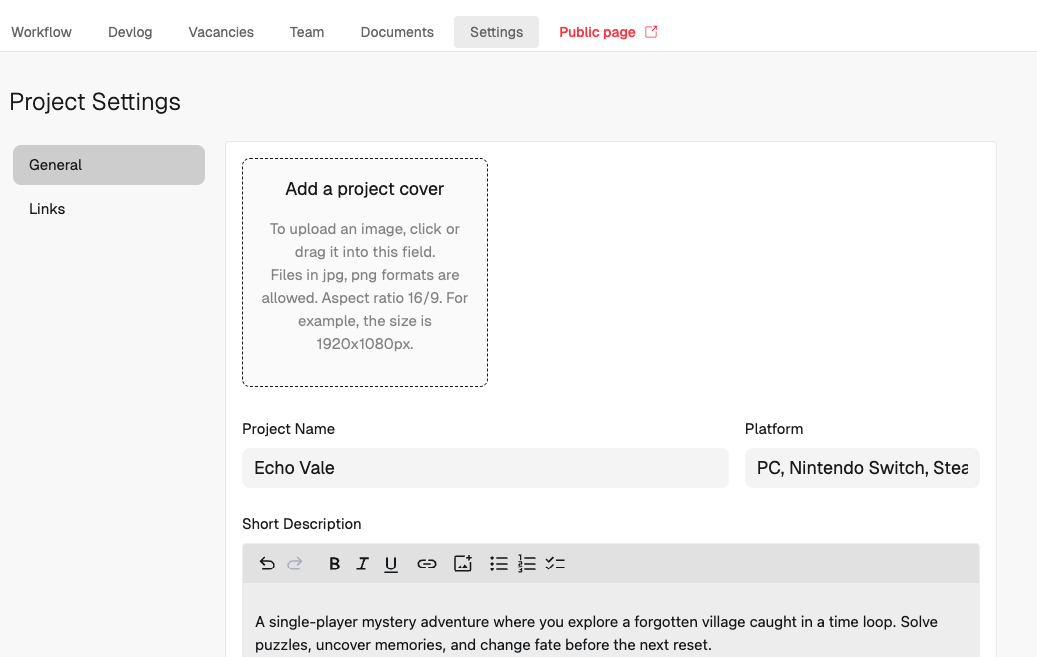Image resolution: width=1037 pixels, height=657 pixels.
Task: Click the project cover upload area
Action: click(364, 272)
